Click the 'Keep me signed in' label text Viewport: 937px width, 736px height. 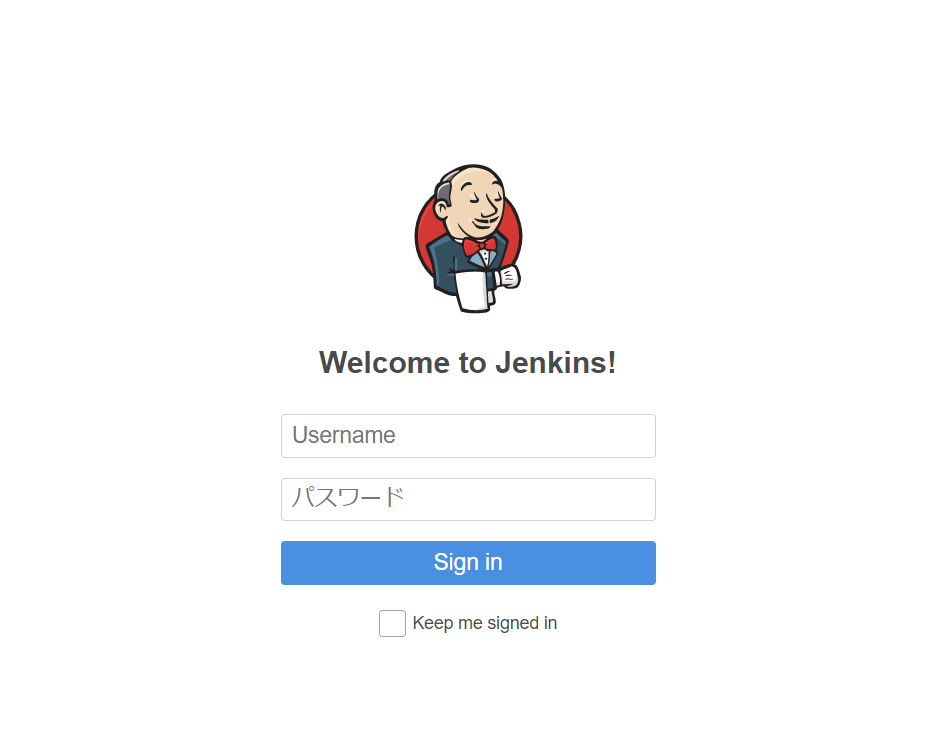(x=485, y=623)
